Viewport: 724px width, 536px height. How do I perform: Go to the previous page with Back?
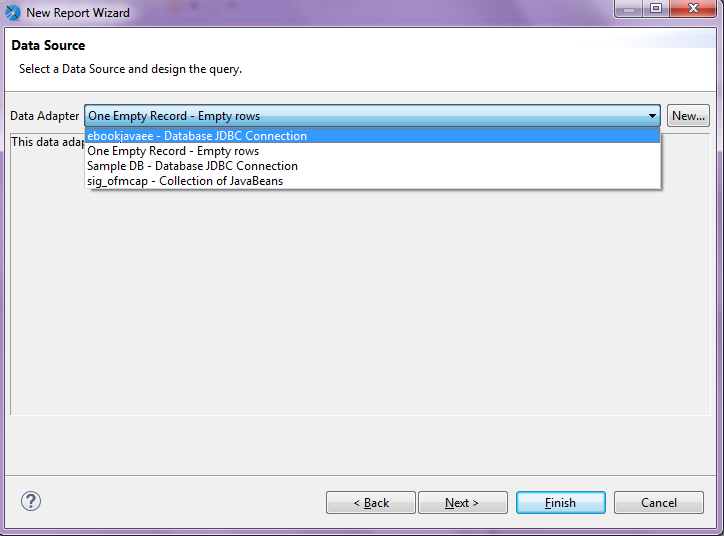click(371, 502)
